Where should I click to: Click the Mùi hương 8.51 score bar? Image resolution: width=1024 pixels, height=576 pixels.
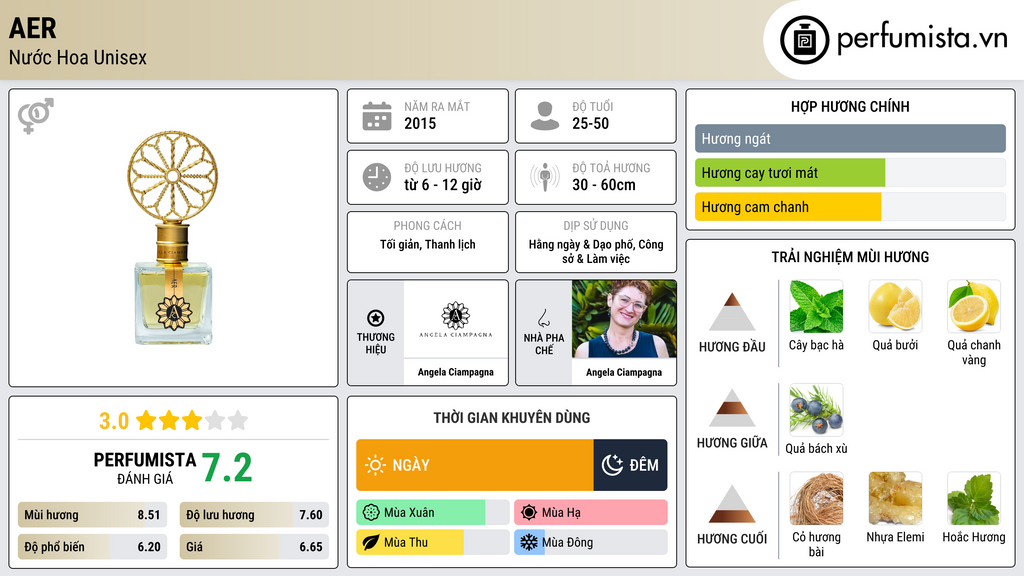92,515
